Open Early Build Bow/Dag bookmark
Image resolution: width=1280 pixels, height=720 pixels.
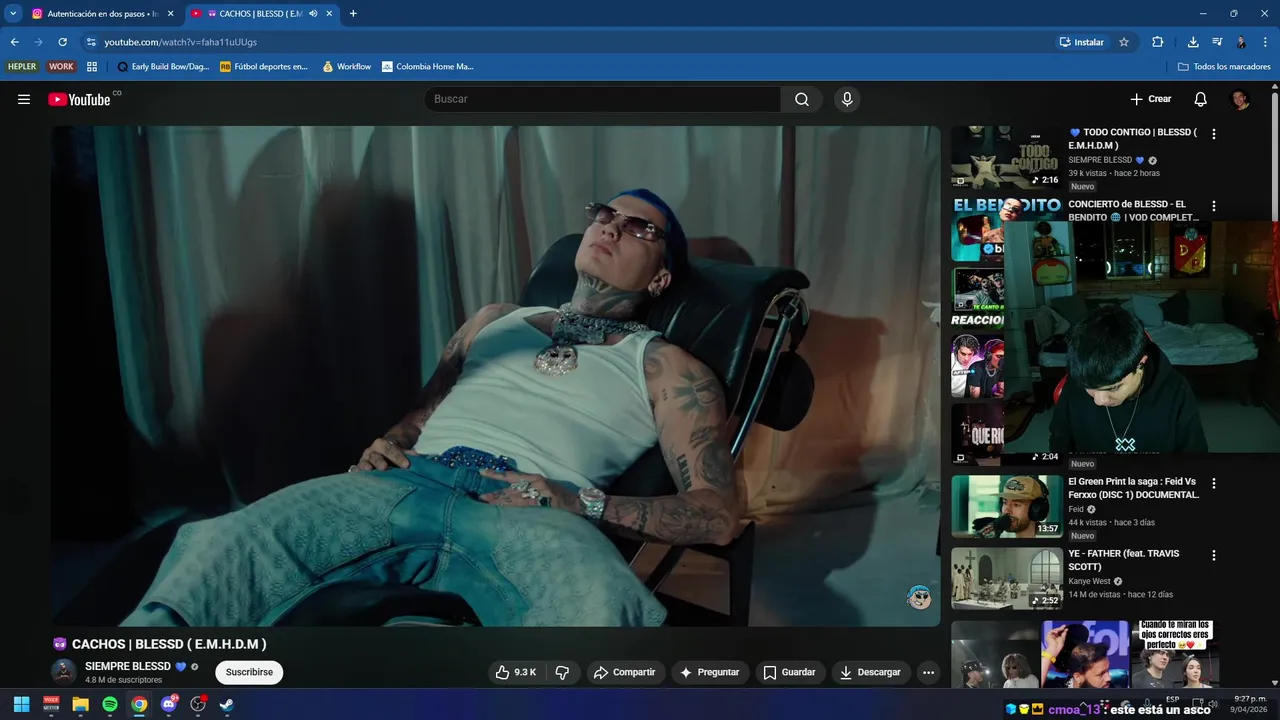[163, 67]
